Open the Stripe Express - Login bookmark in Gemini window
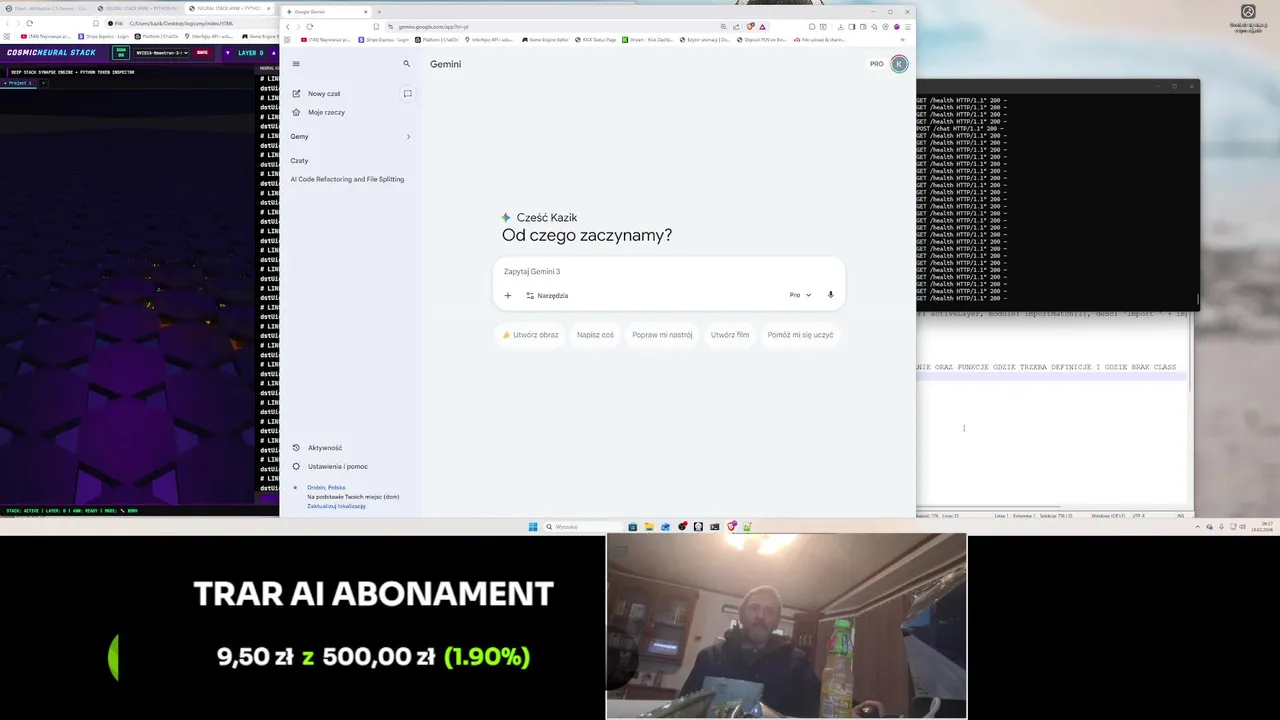The height and width of the screenshot is (720, 1280). pyautogui.click(x=384, y=40)
